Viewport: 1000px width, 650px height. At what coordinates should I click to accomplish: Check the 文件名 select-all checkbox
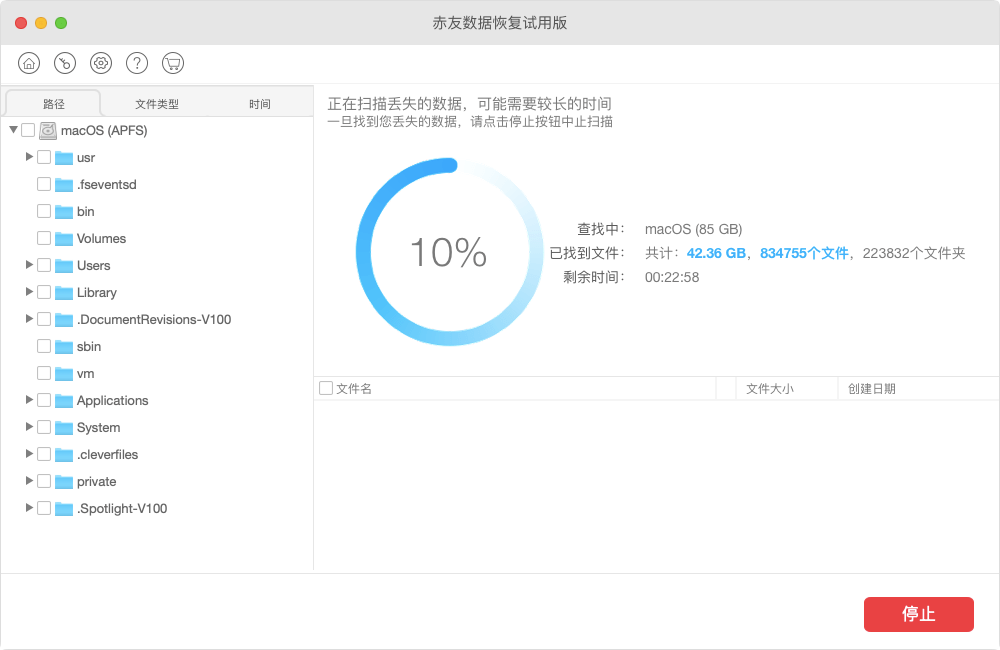click(326, 388)
